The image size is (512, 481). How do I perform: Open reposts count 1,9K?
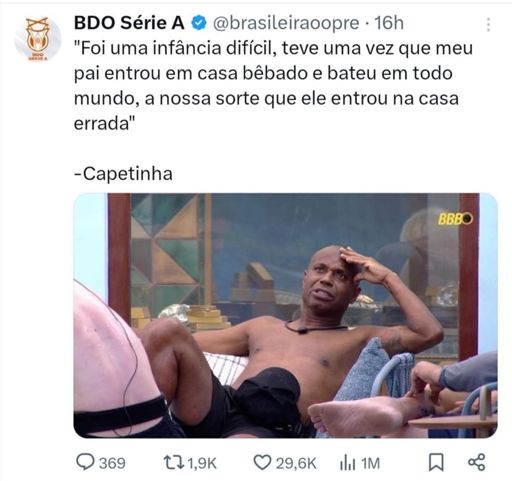202,463
